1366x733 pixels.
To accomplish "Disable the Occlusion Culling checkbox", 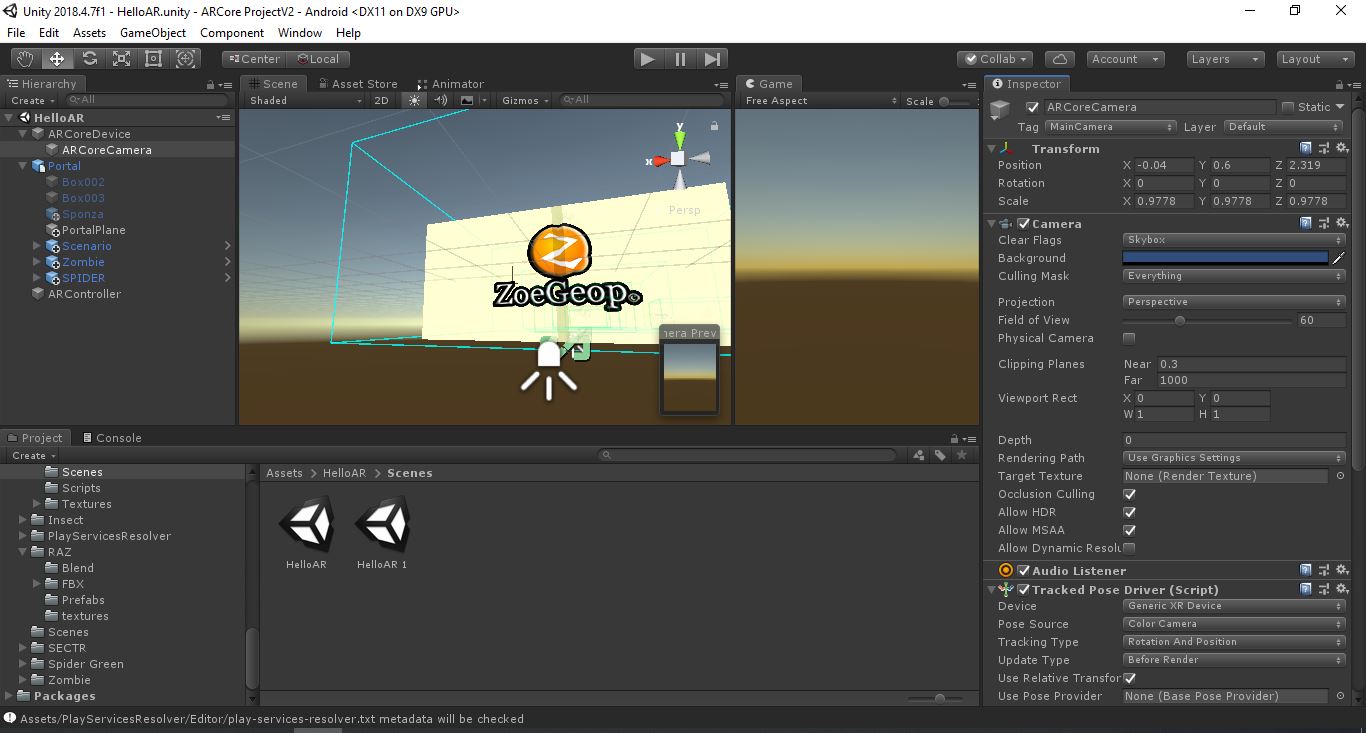I will click(1129, 494).
